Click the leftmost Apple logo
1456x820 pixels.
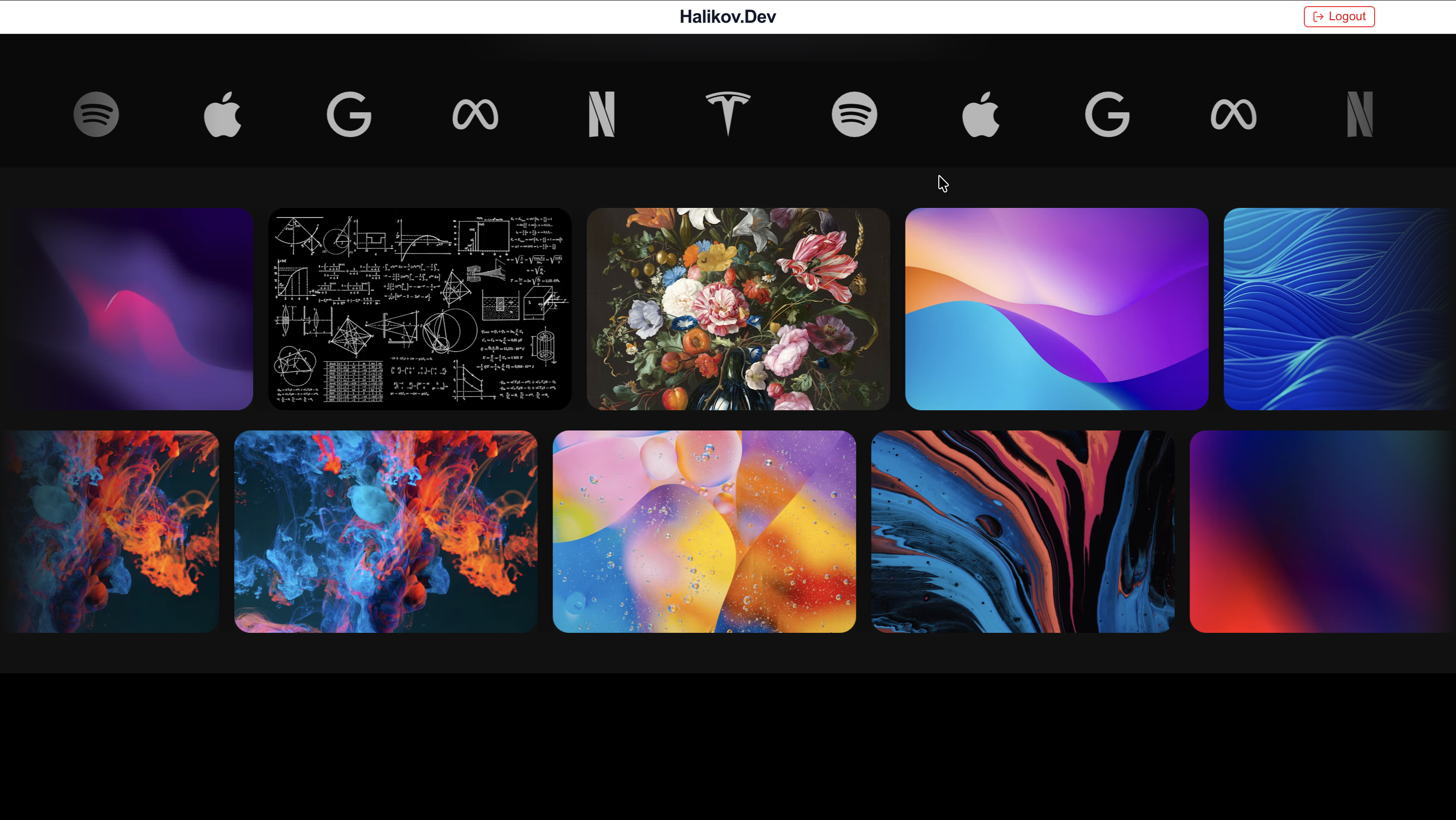coord(222,114)
